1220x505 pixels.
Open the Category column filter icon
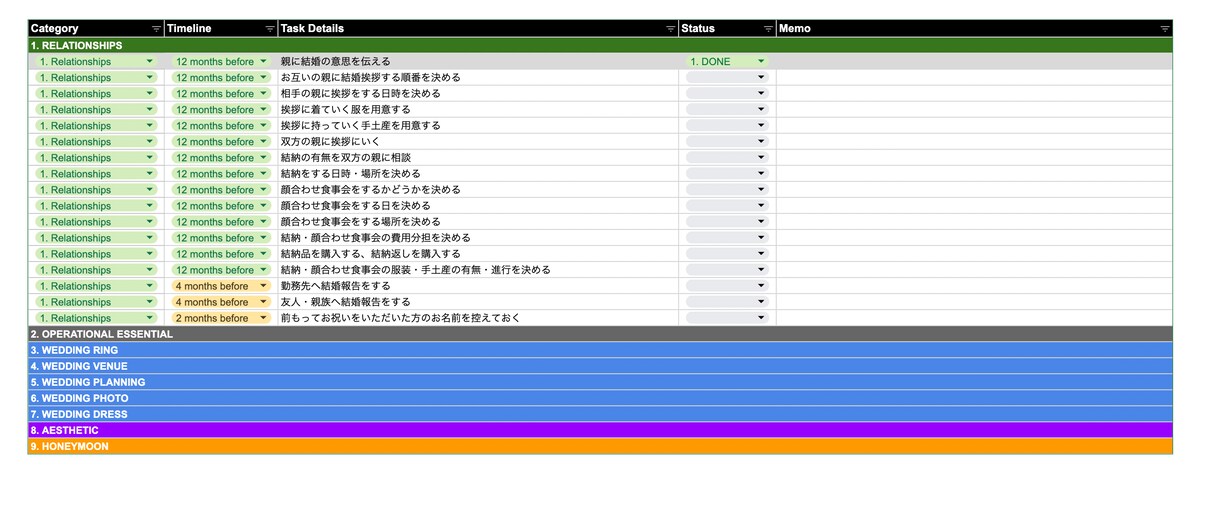pos(156,29)
